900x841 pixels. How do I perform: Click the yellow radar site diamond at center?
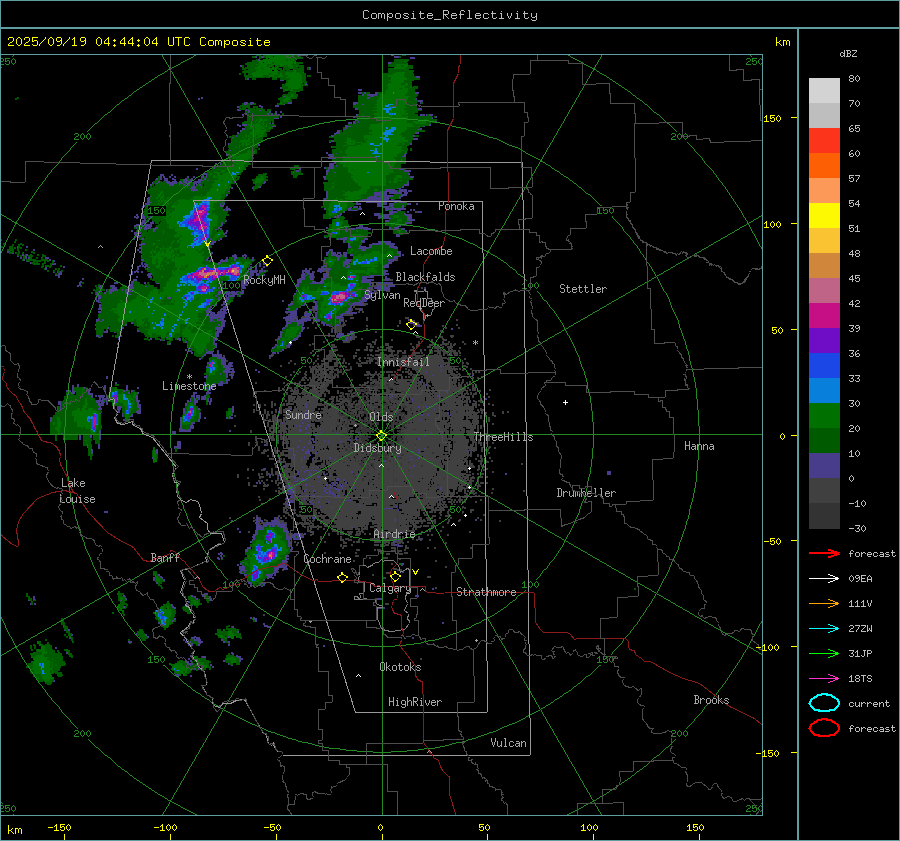[381, 435]
